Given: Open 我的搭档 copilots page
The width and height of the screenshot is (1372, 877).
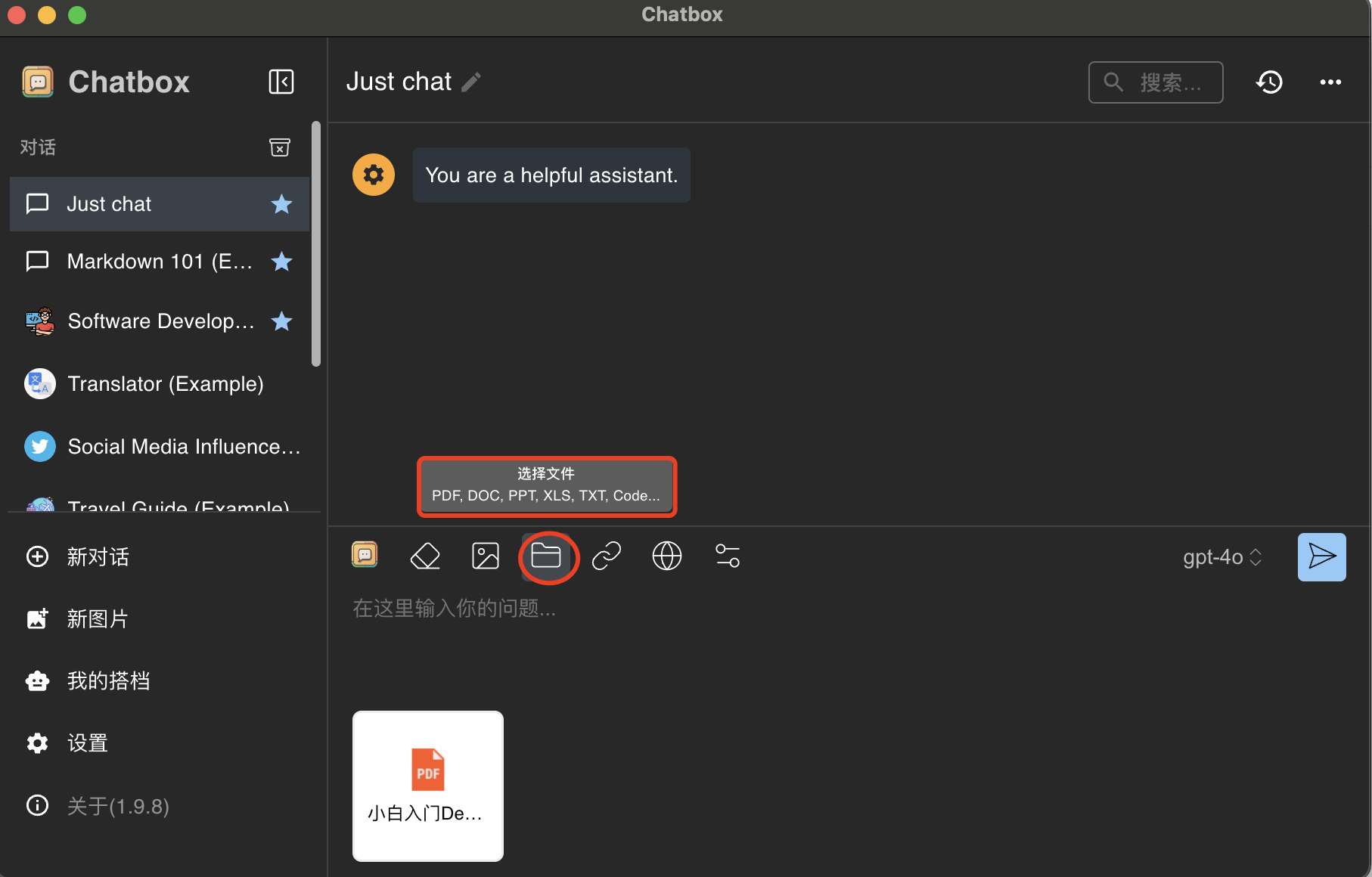Looking at the screenshot, I should click(160, 681).
